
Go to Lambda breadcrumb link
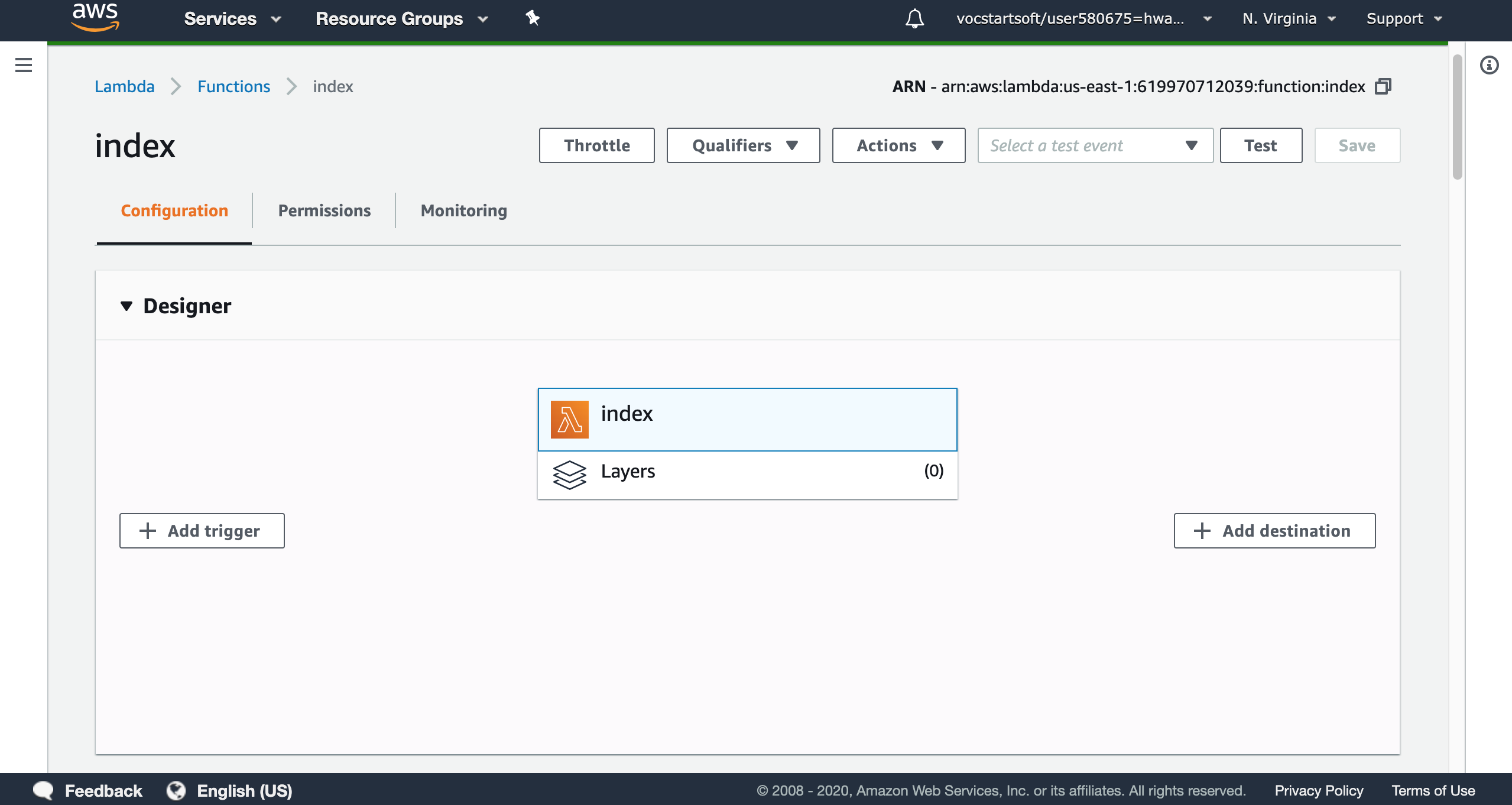coord(125,87)
